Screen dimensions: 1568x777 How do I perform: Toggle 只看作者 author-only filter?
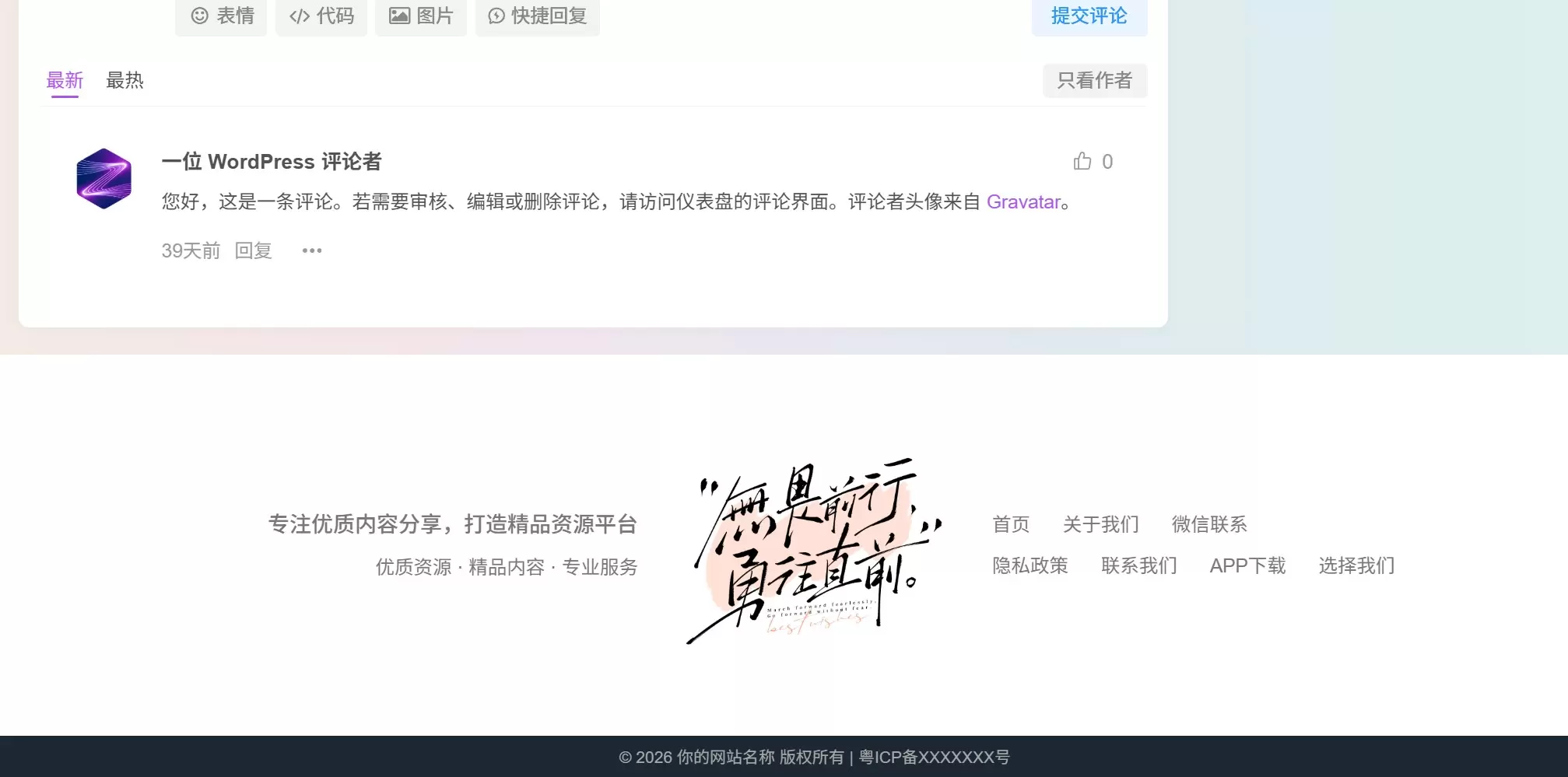(1095, 80)
